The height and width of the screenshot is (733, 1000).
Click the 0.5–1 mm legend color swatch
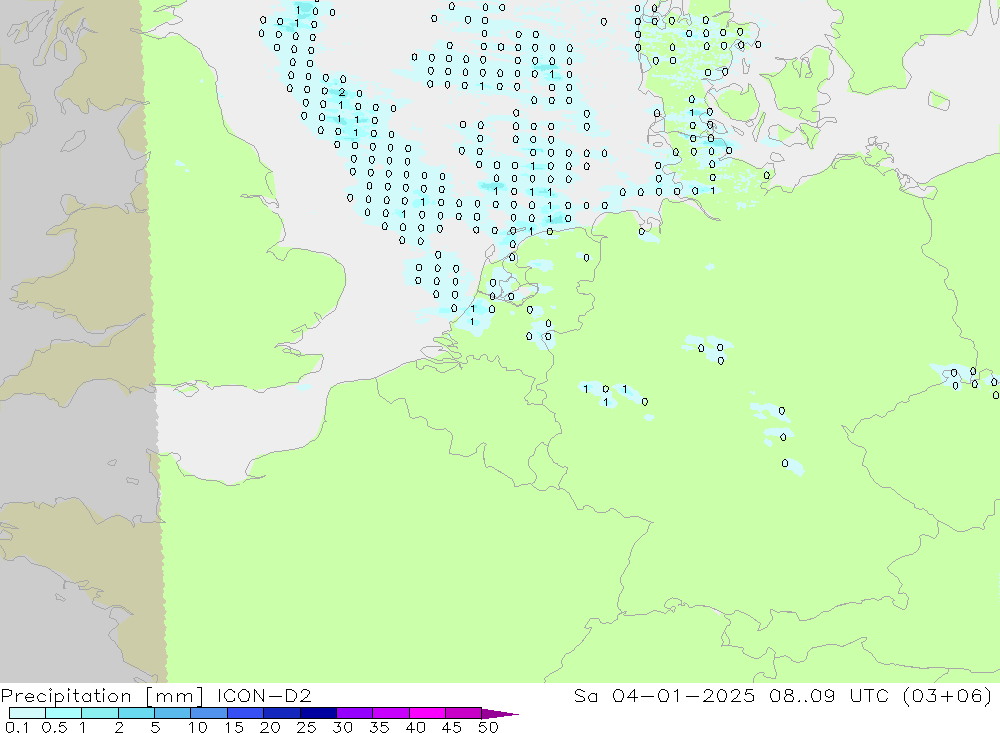(x=64, y=713)
